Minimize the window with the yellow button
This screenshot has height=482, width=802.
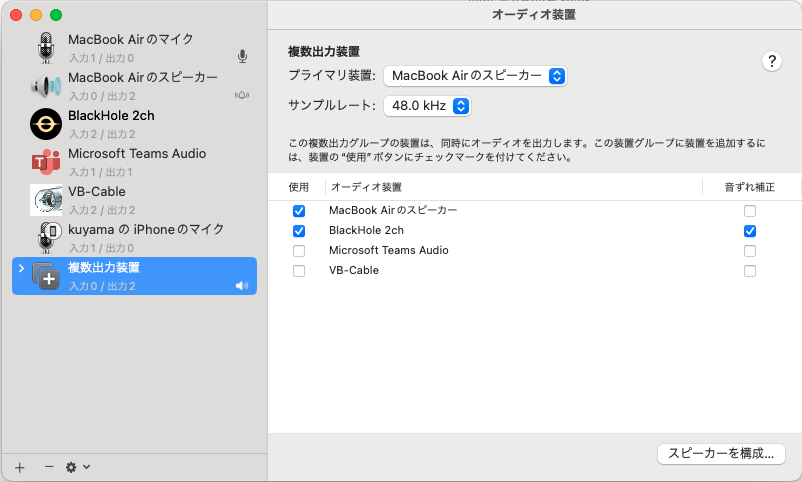[x=36, y=15]
